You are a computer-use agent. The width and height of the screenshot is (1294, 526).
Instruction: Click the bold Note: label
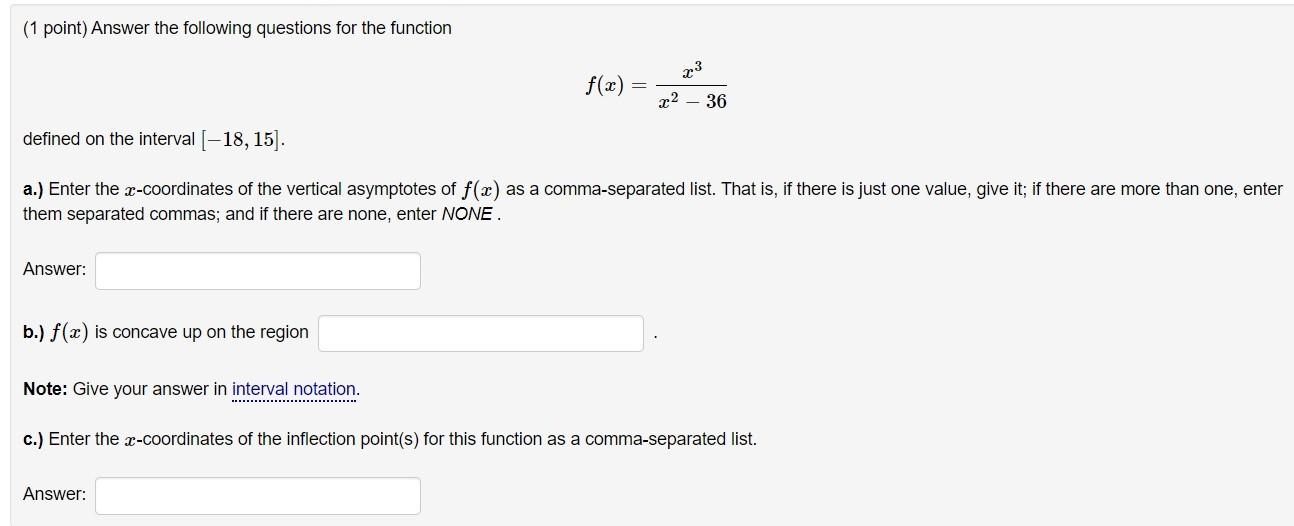46,389
